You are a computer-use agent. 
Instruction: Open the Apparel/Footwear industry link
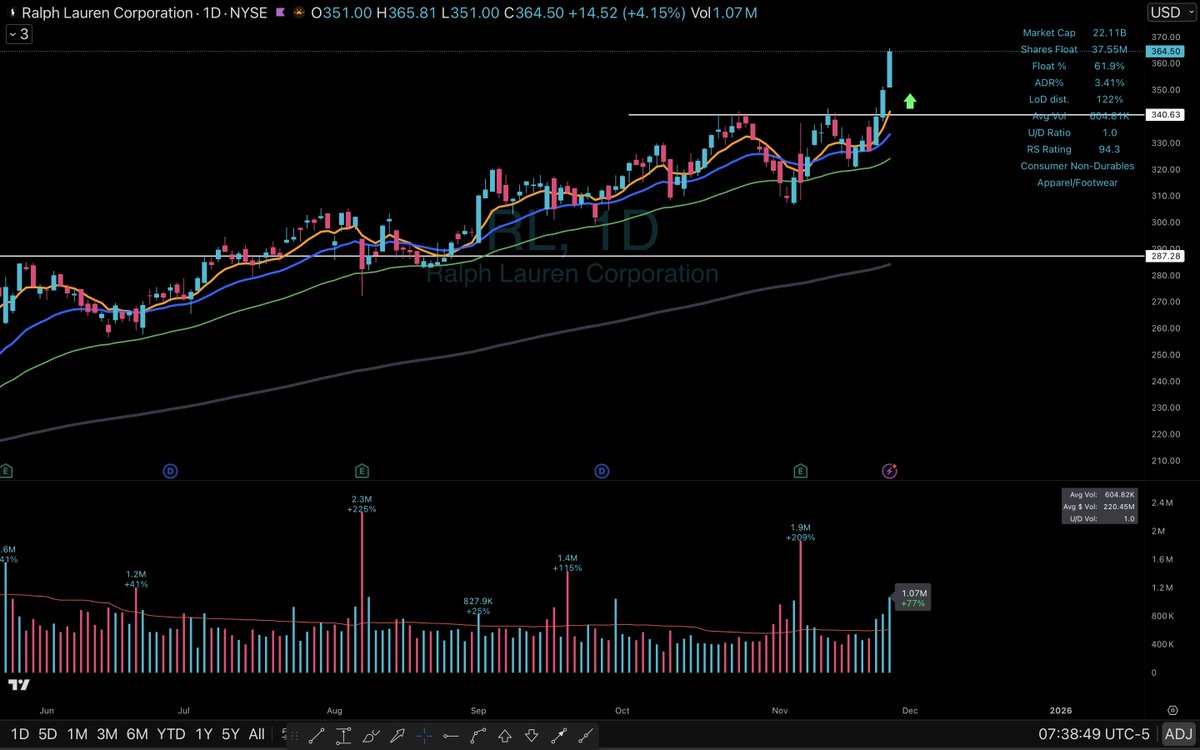pyautogui.click(x=1077, y=182)
